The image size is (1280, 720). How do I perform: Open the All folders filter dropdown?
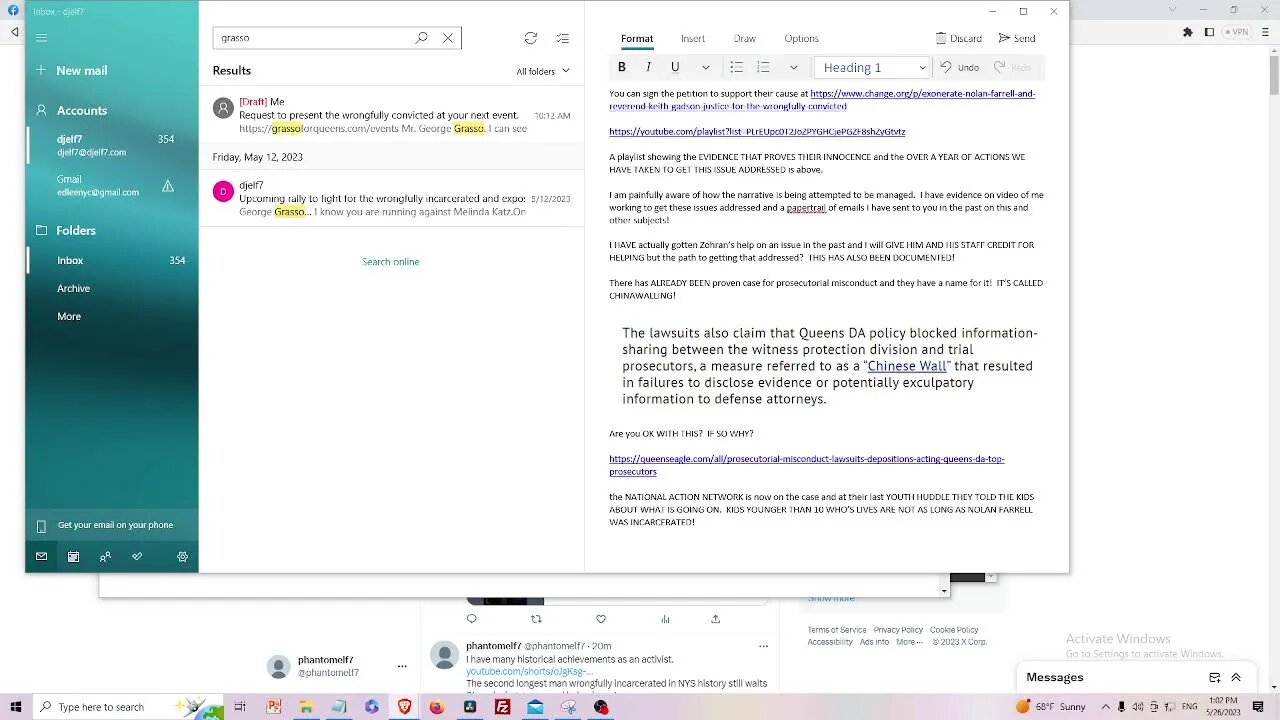tap(543, 71)
